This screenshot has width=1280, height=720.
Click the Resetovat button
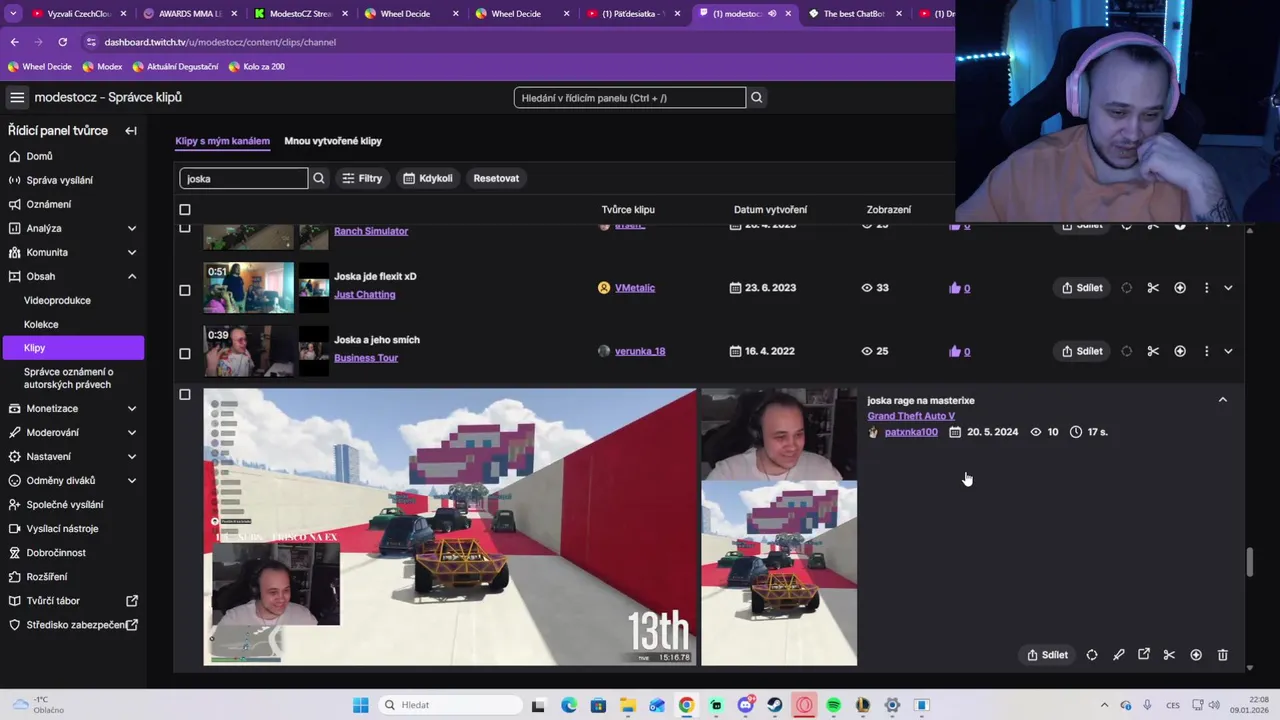pyautogui.click(x=496, y=178)
